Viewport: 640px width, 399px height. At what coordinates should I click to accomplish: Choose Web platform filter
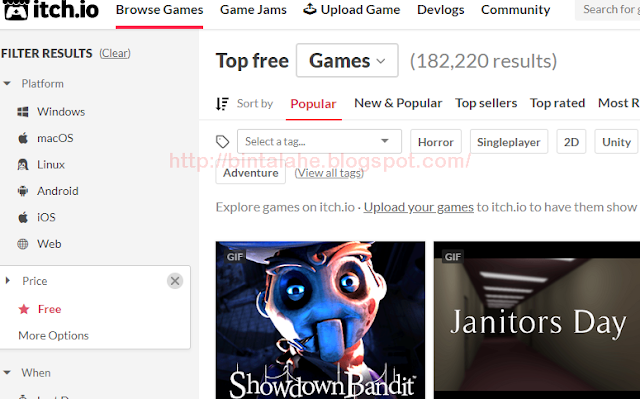49,244
